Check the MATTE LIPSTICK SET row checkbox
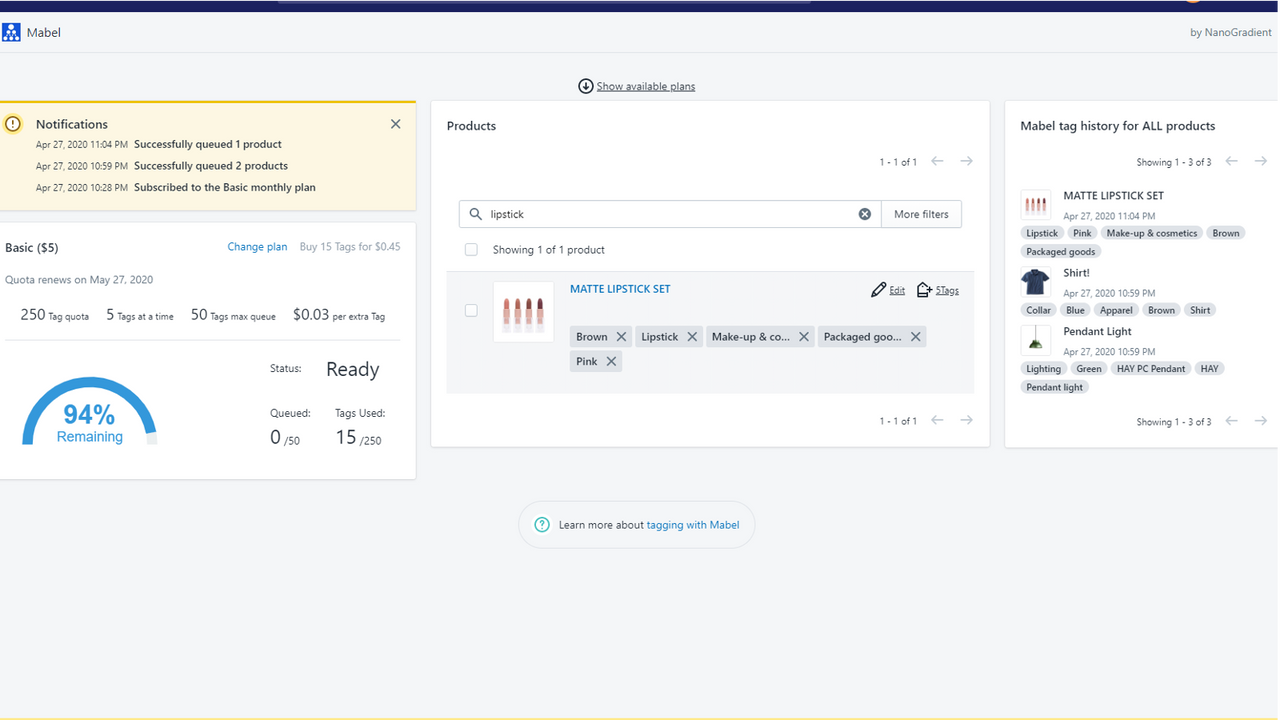1280x720 pixels. (x=471, y=310)
